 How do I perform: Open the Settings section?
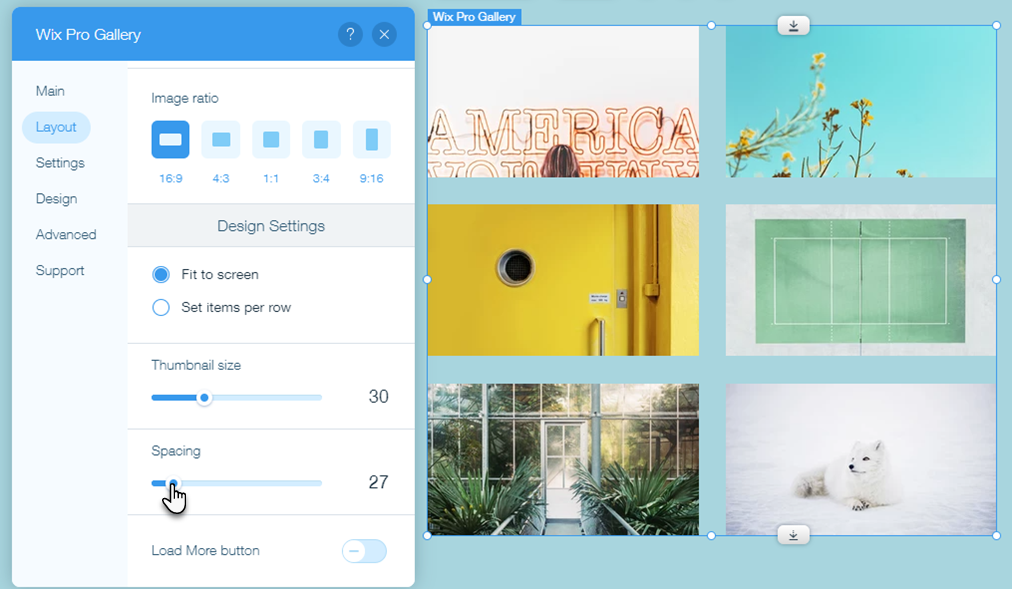pos(60,162)
